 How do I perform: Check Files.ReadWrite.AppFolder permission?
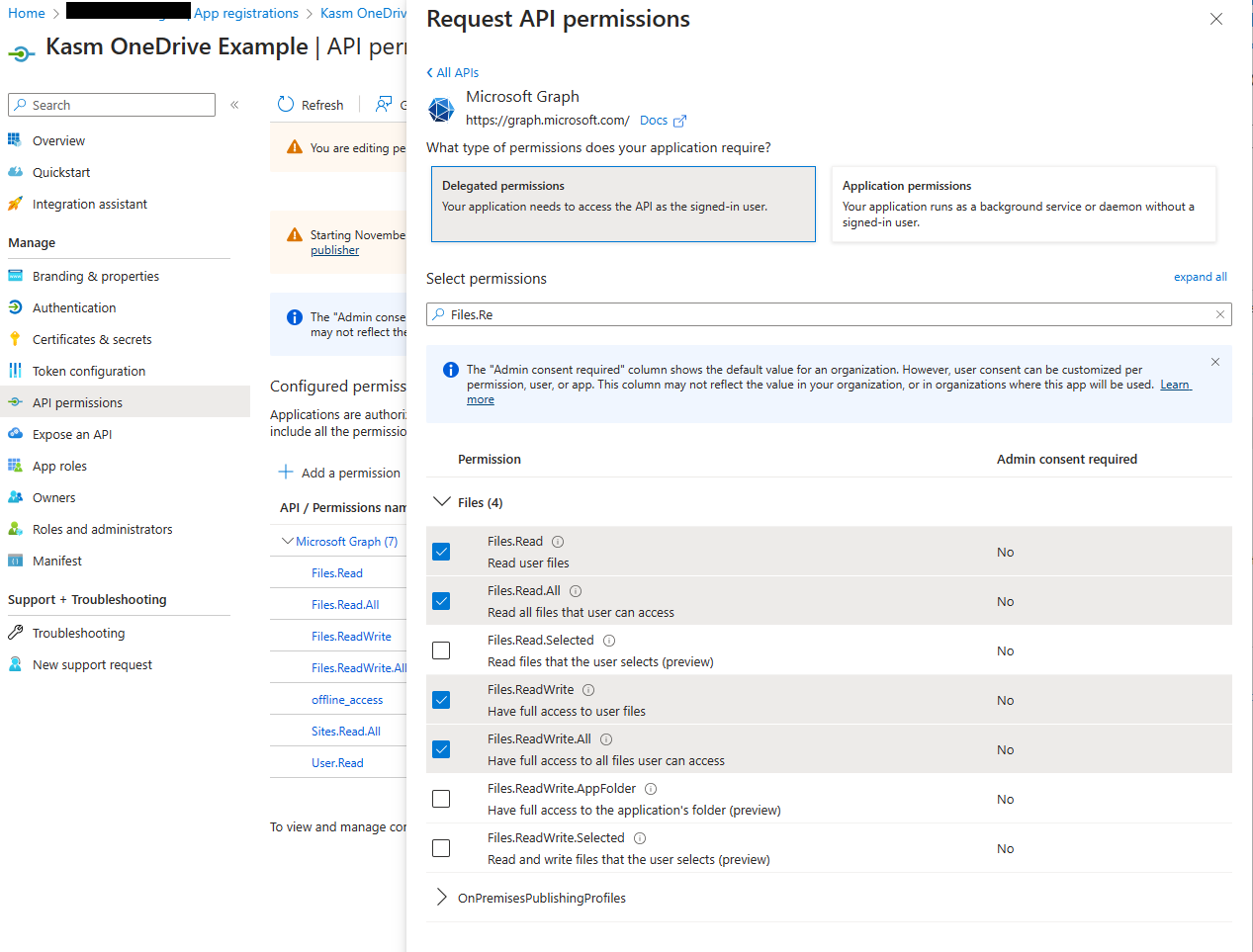point(440,798)
